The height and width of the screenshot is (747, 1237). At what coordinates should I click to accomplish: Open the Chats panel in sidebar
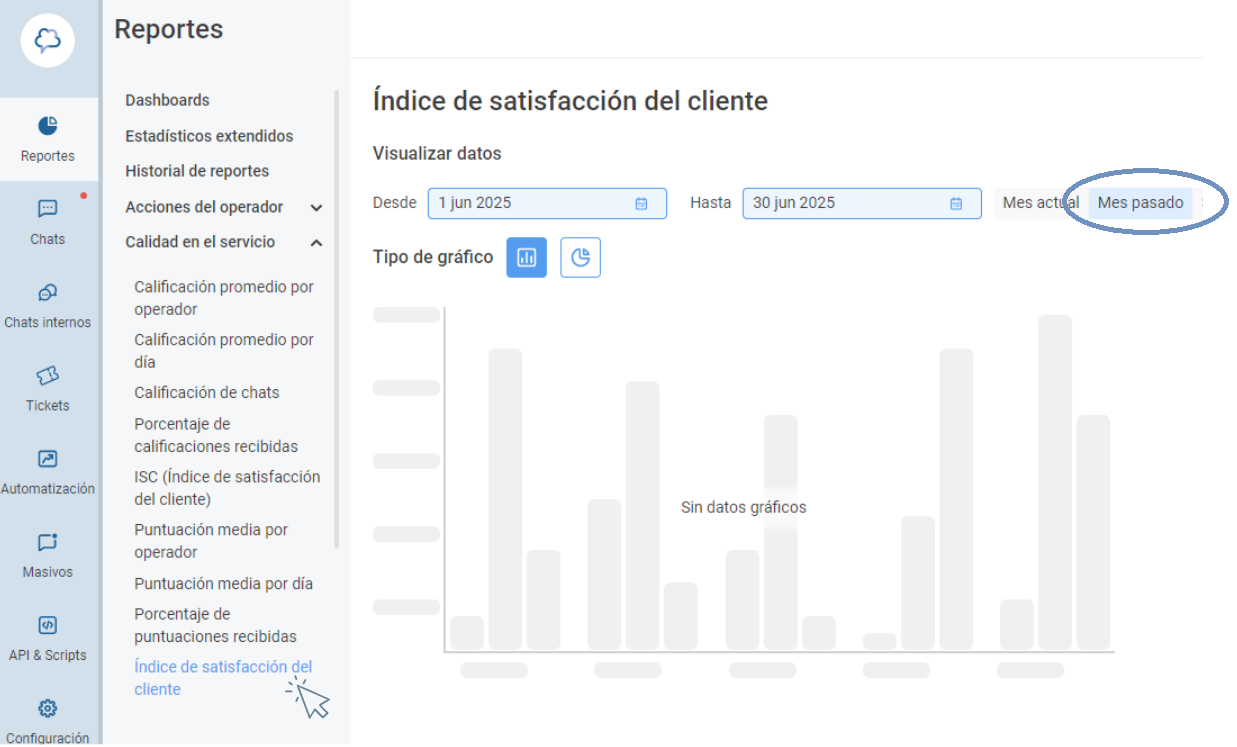pyautogui.click(x=47, y=221)
